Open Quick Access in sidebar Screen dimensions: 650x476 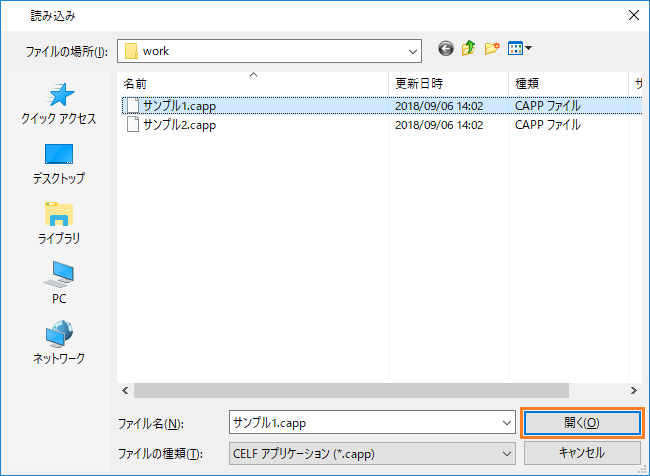[x=59, y=104]
